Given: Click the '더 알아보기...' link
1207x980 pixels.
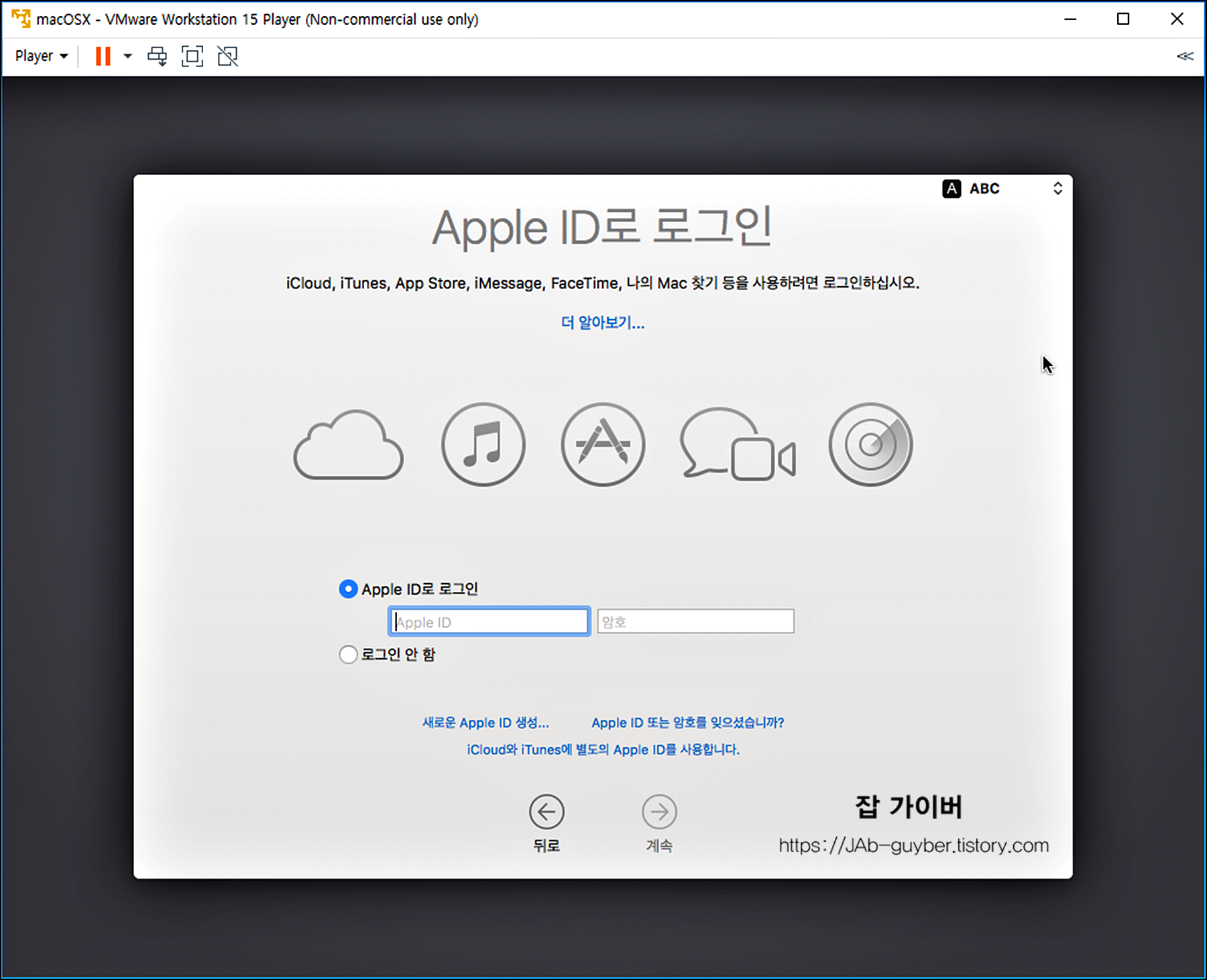Looking at the screenshot, I should 602,323.
